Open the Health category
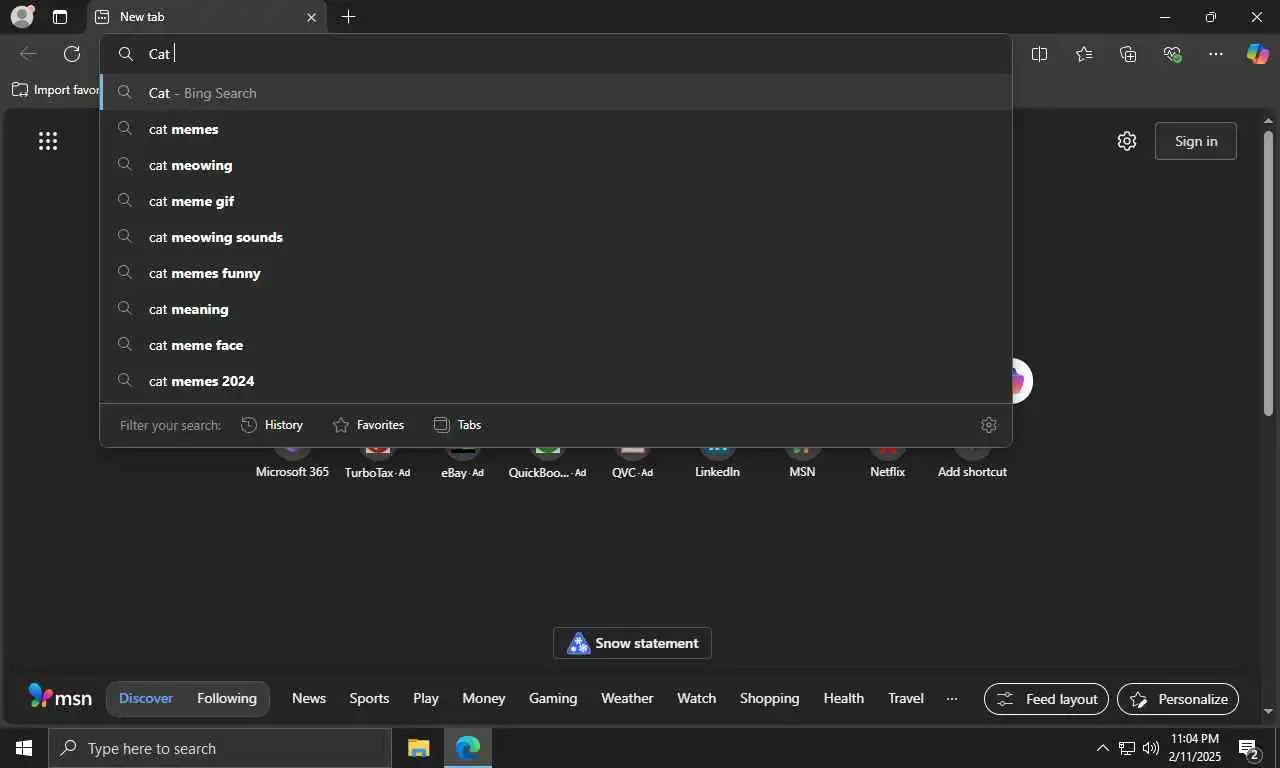The width and height of the screenshot is (1280, 768). tap(844, 698)
